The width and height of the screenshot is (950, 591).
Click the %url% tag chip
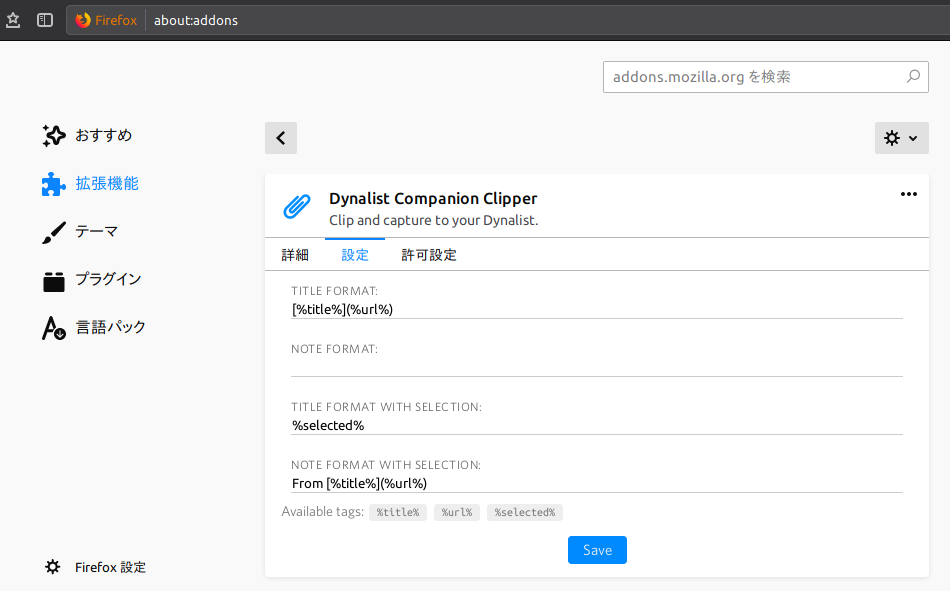tap(457, 512)
